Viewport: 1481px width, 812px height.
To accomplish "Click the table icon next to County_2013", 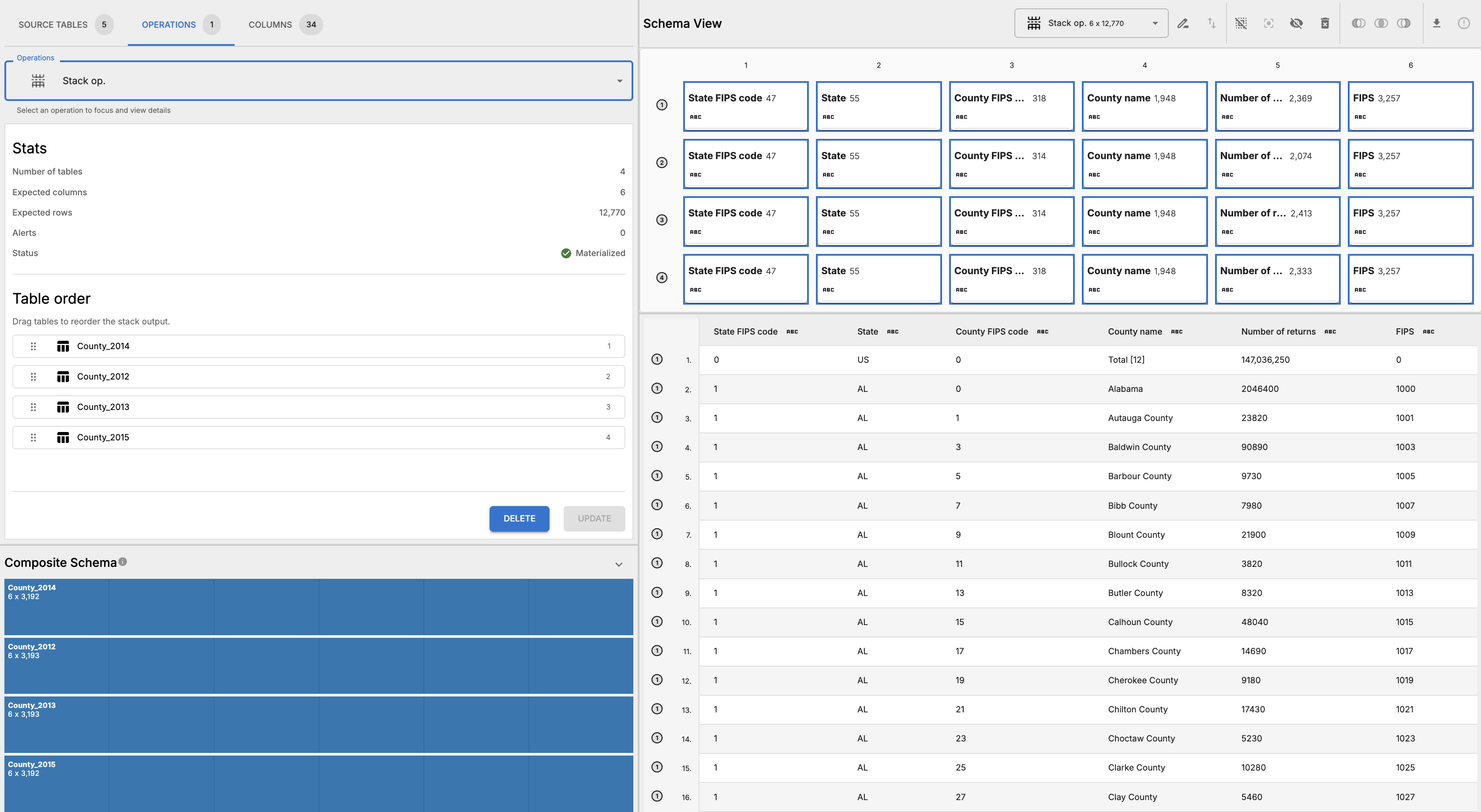I will [63, 407].
